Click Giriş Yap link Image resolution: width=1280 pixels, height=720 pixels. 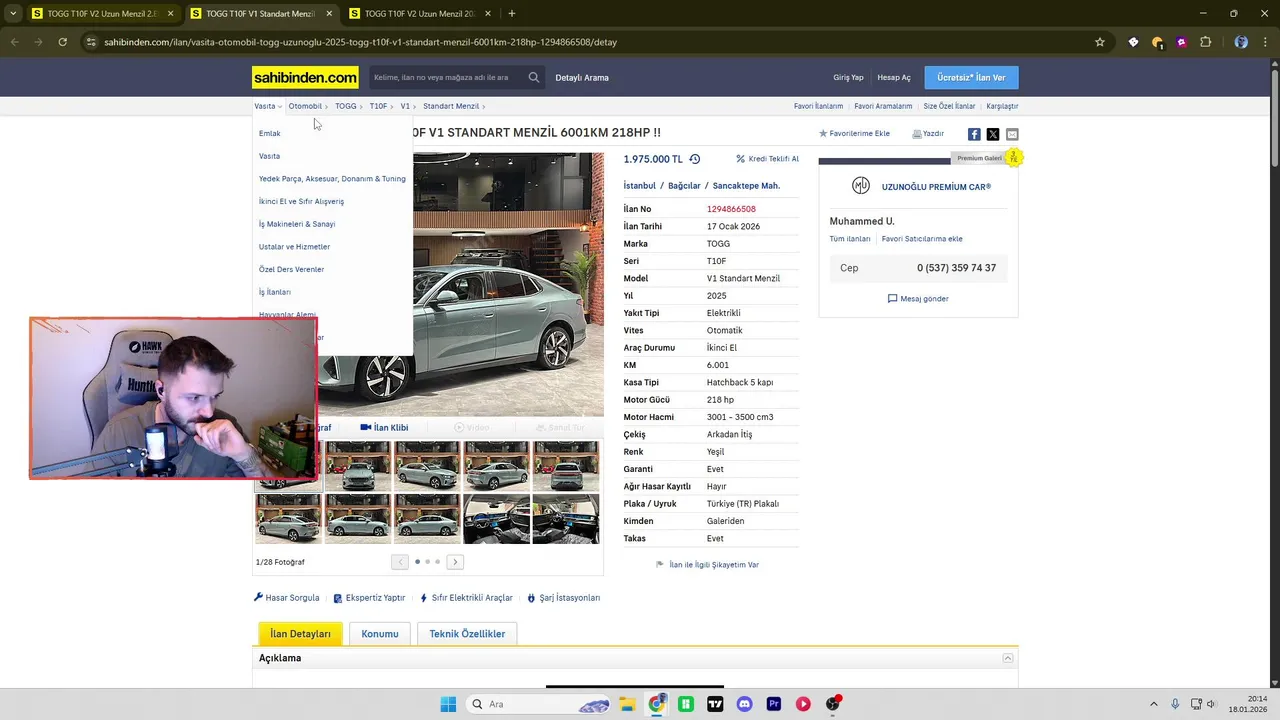[x=848, y=78]
